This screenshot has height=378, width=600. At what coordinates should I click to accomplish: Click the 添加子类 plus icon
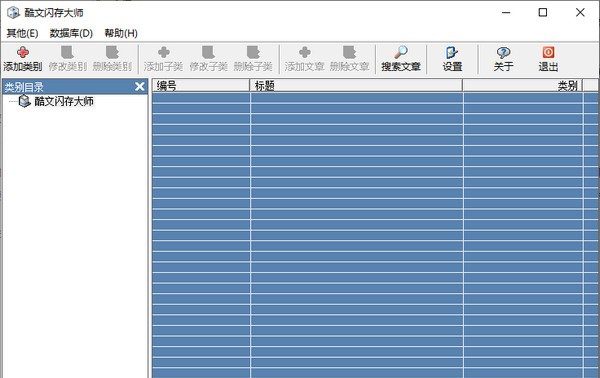coord(164,52)
